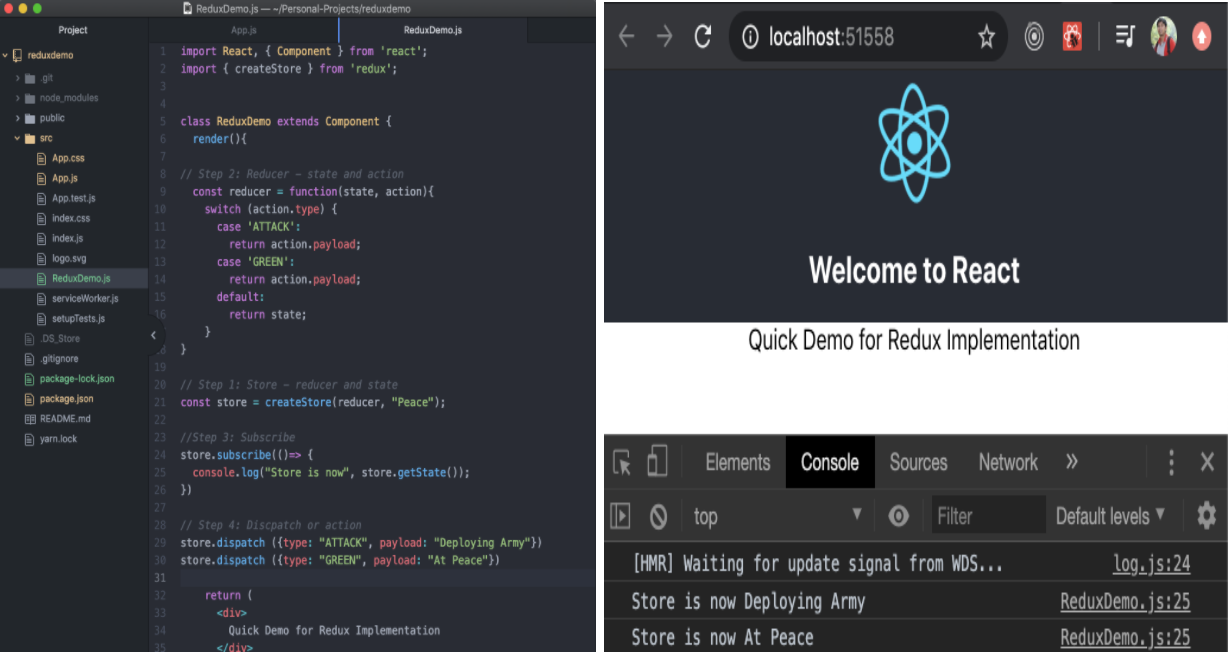Collapse the src folder in Project panel

tap(16, 137)
